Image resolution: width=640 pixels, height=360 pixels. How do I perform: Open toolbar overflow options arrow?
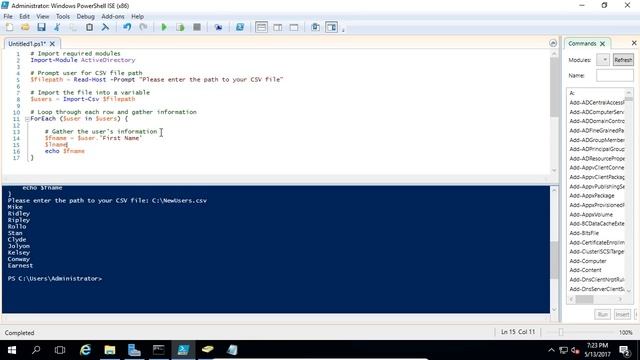click(343, 29)
